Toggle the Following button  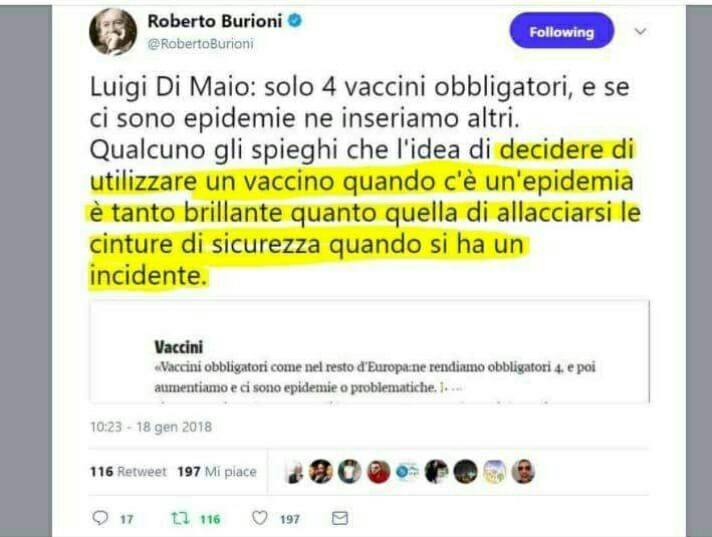click(562, 31)
